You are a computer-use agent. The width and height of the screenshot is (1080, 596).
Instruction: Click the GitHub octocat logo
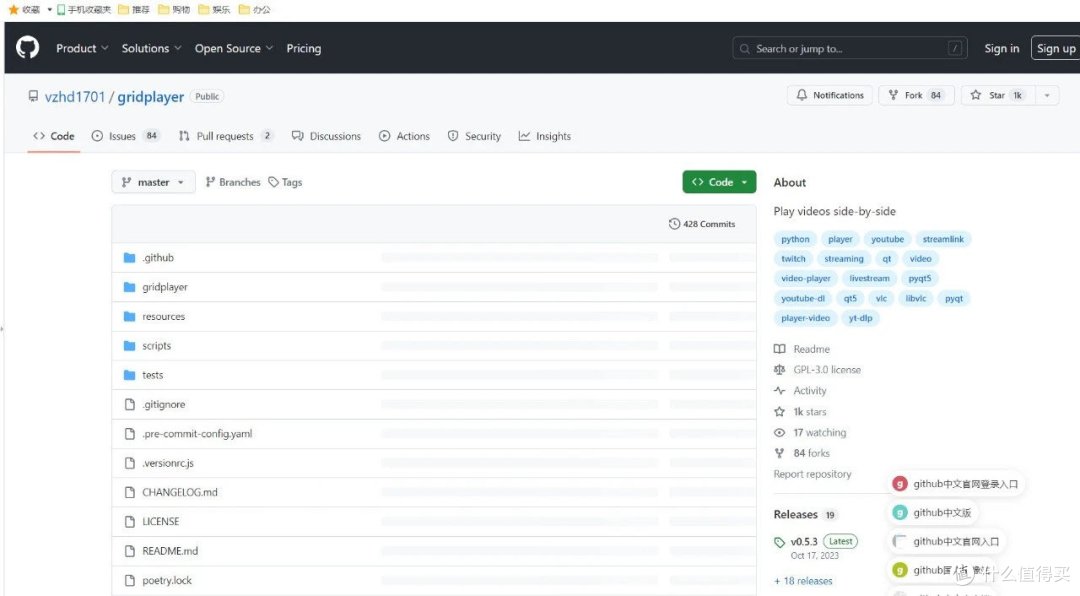pos(28,48)
